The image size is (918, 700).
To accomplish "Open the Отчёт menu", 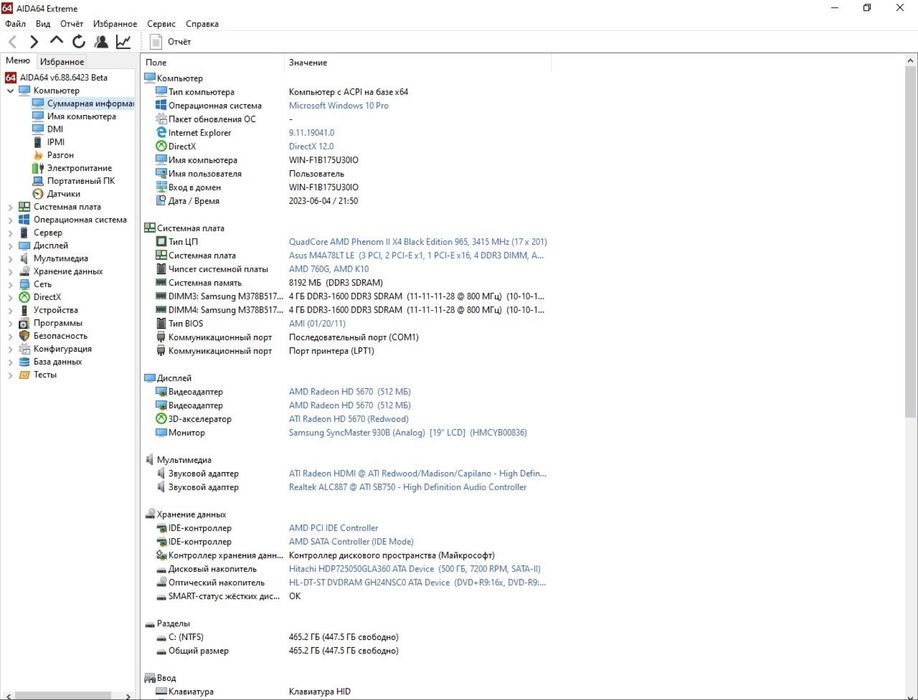I will tap(71, 23).
